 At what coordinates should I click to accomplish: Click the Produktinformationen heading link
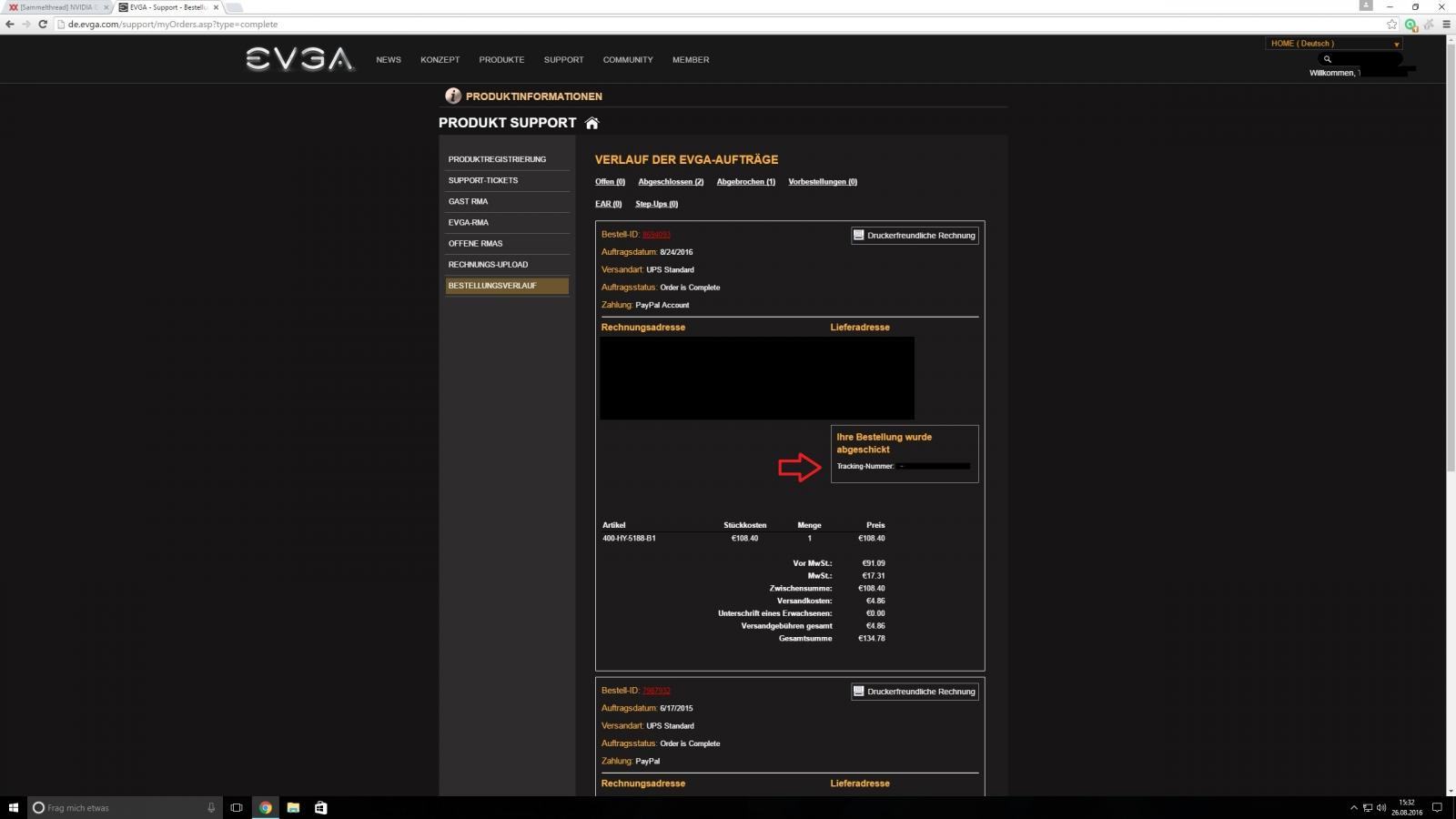click(x=533, y=96)
